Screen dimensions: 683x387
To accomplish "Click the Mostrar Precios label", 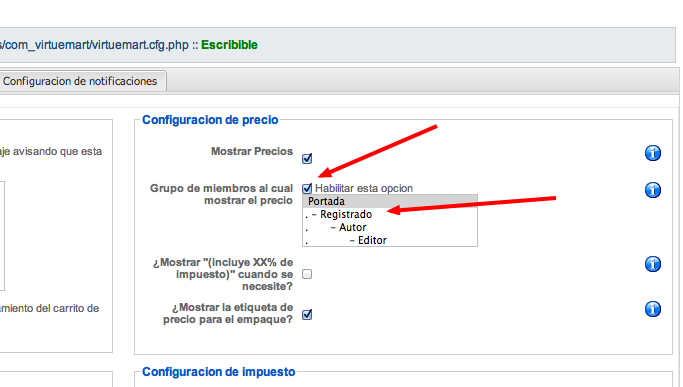I will tap(252, 151).
